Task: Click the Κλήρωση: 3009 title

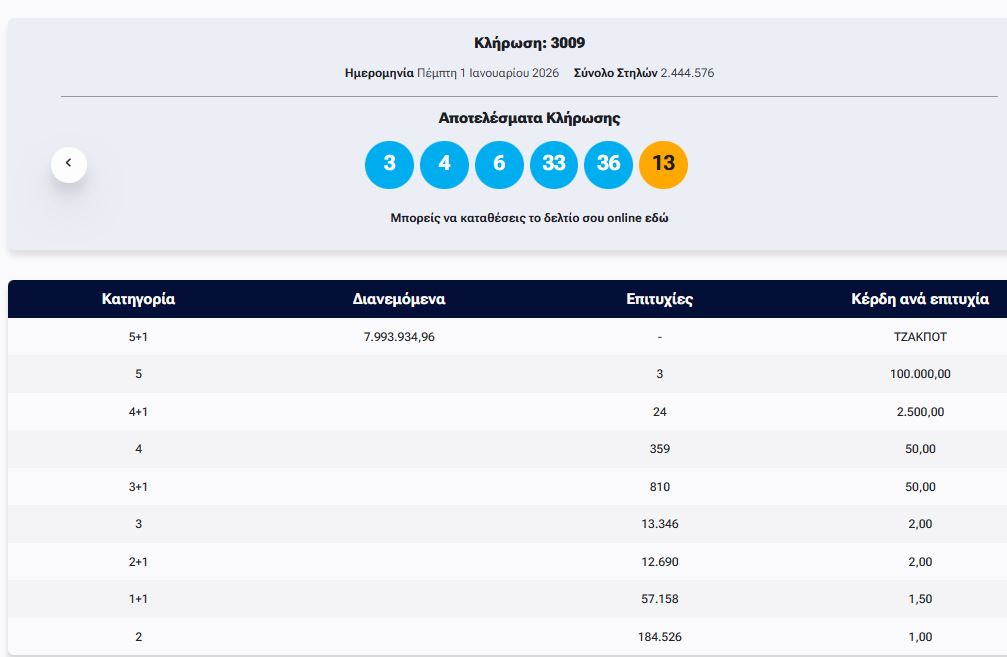Action: click(x=529, y=43)
